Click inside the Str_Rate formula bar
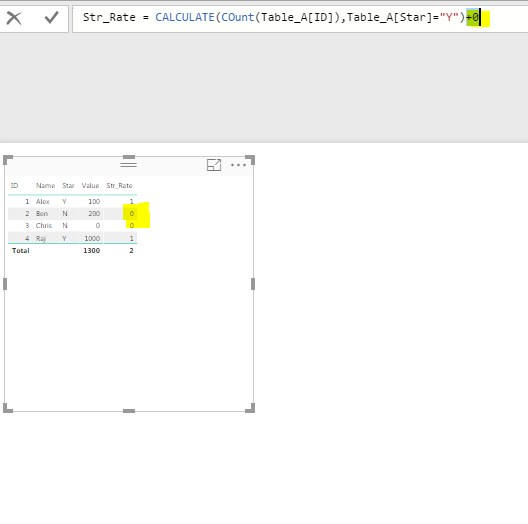 click(x=300, y=19)
